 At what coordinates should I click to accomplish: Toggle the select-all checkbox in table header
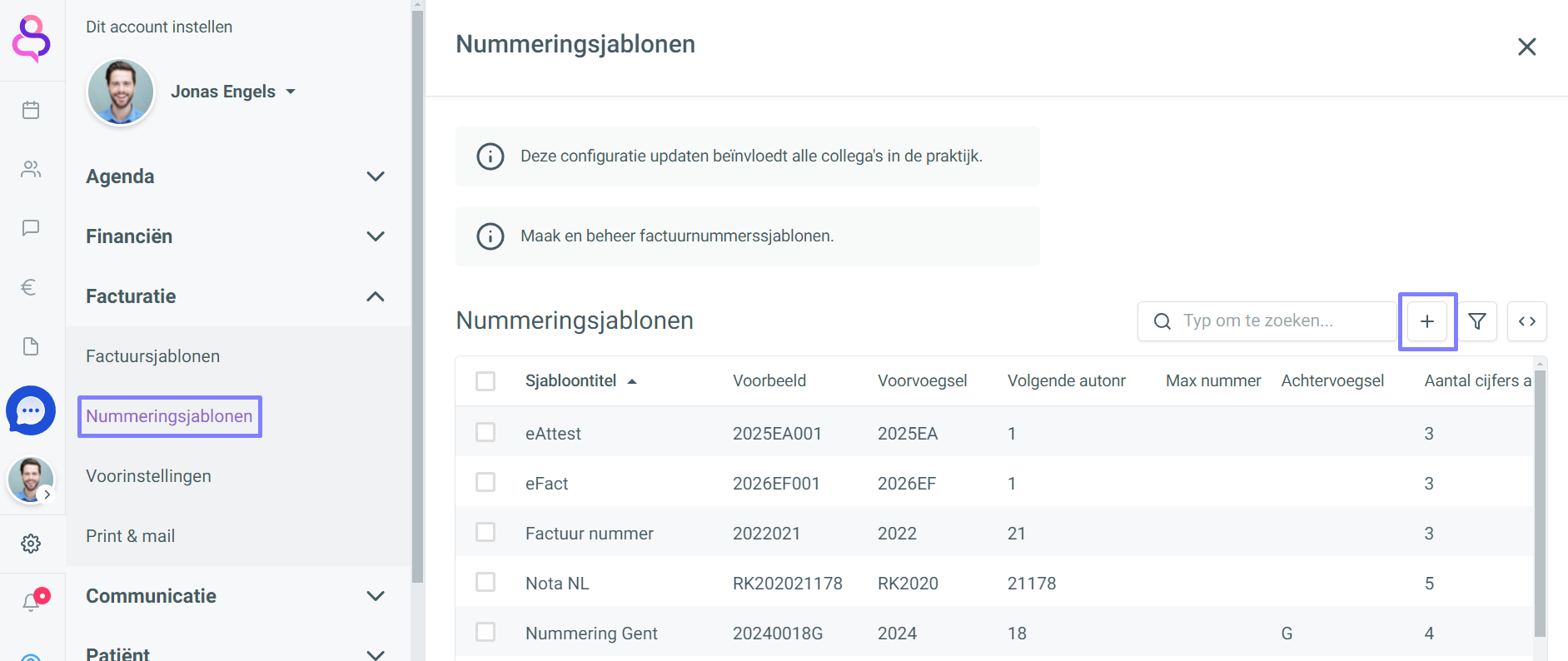pos(485,381)
